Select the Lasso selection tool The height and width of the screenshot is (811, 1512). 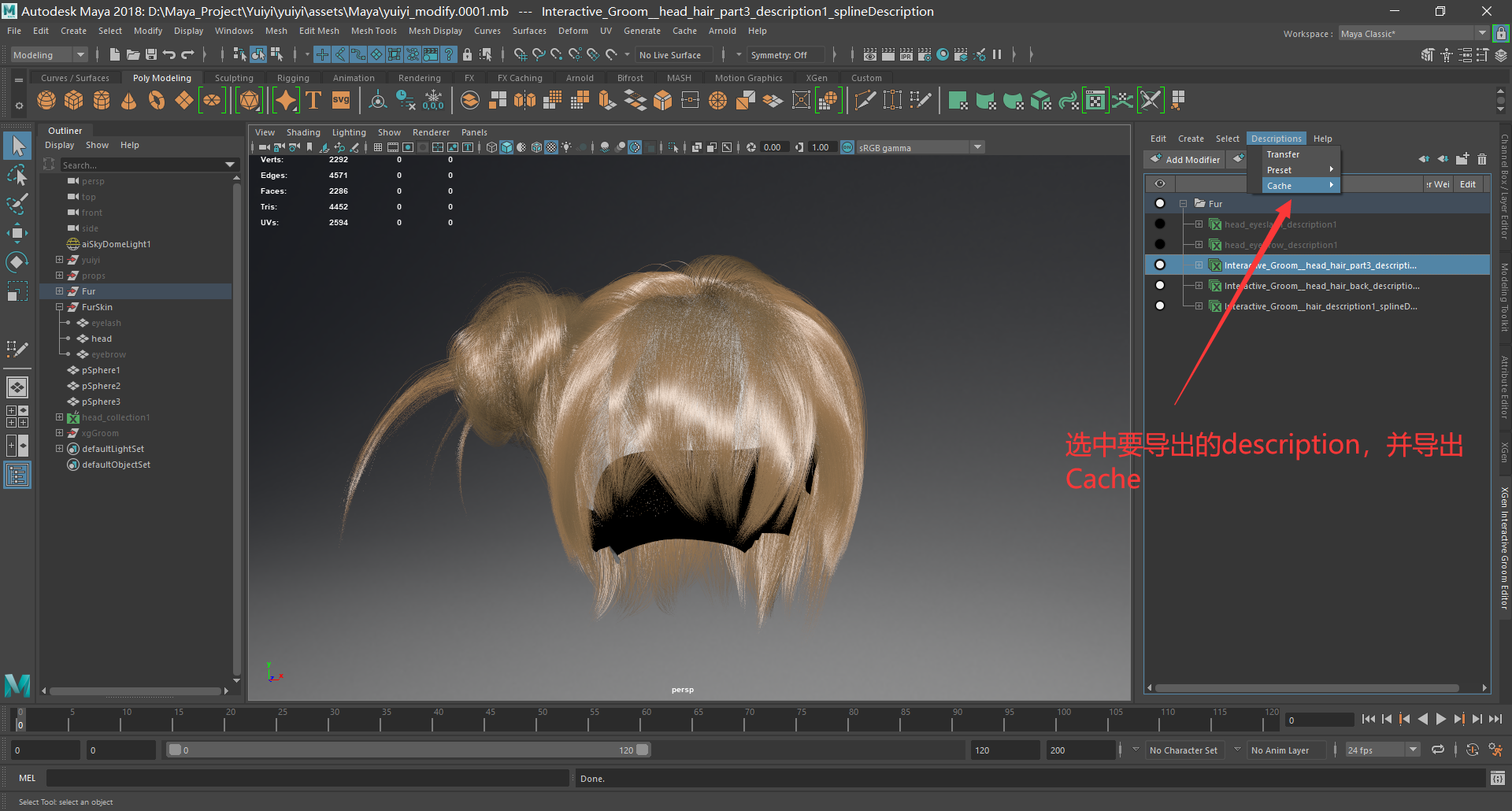click(x=17, y=175)
